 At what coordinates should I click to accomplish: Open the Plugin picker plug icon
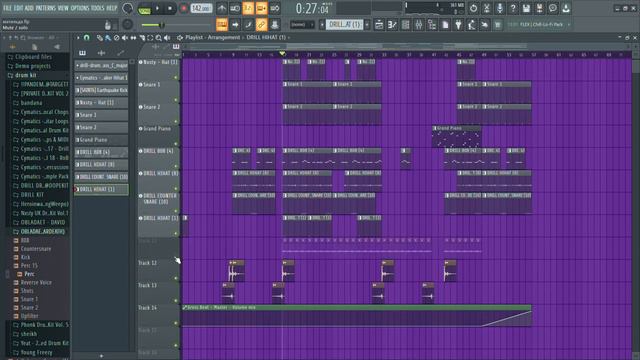458,25
